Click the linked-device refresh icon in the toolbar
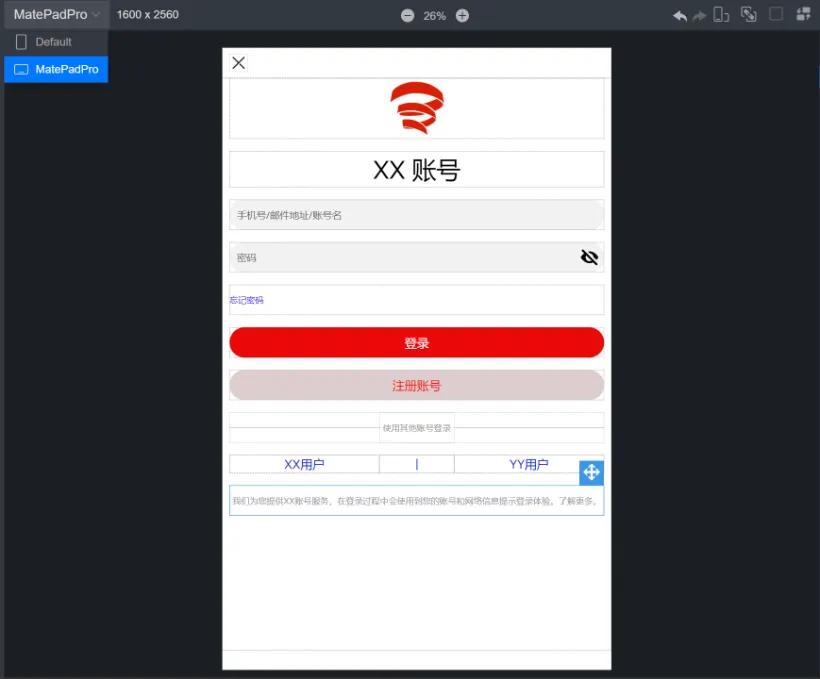This screenshot has width=820, height=679. (748, 14)
